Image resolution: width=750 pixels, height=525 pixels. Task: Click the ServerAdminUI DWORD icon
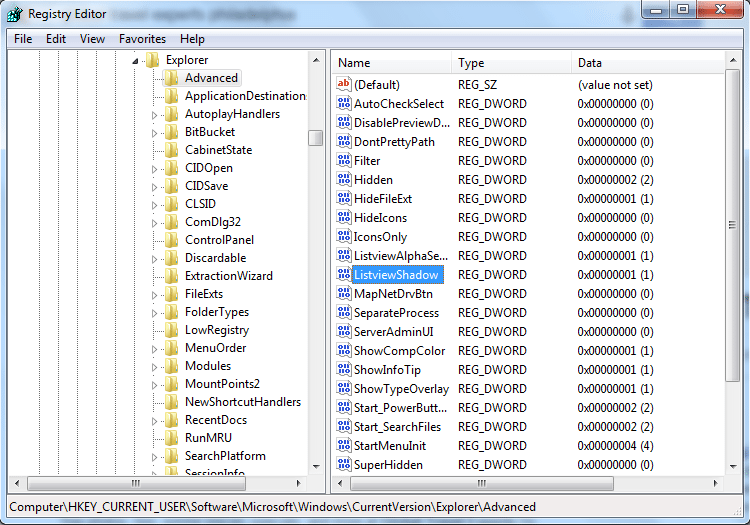344,331
